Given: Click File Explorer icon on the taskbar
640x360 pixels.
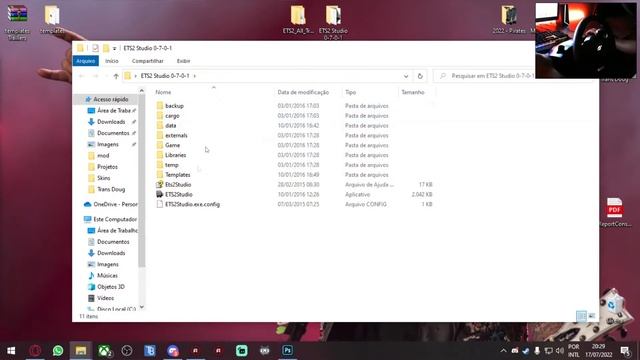Looking at the screenshot, I should coord(81,350).
